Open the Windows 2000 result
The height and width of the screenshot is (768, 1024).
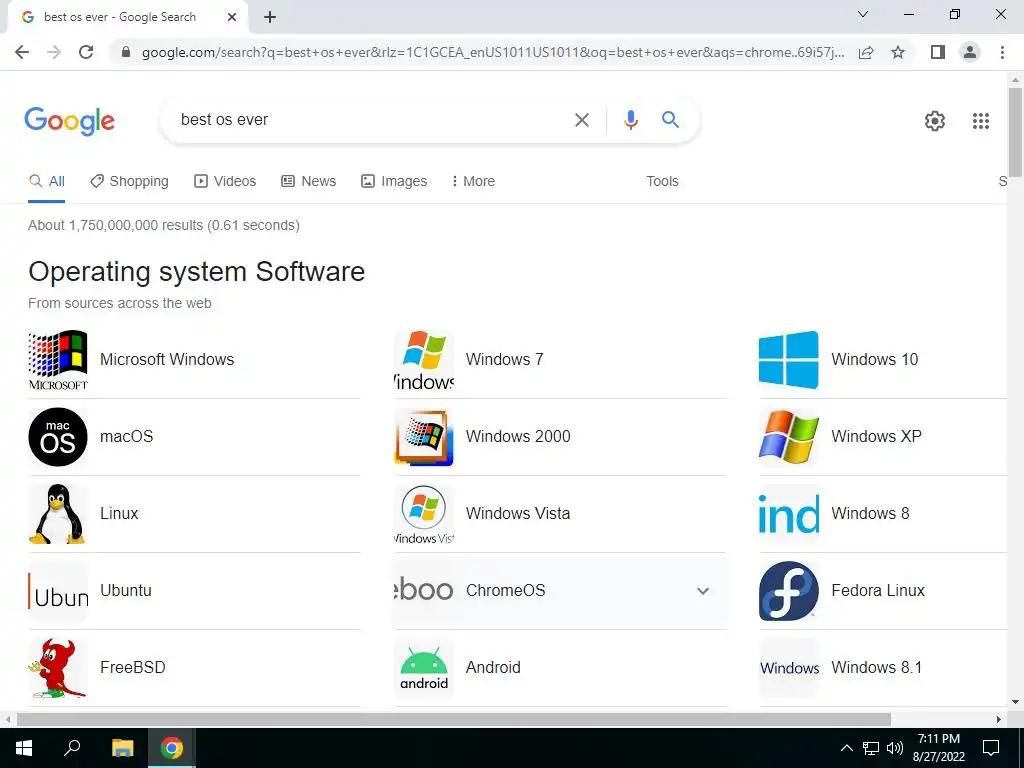pos(560,437)
